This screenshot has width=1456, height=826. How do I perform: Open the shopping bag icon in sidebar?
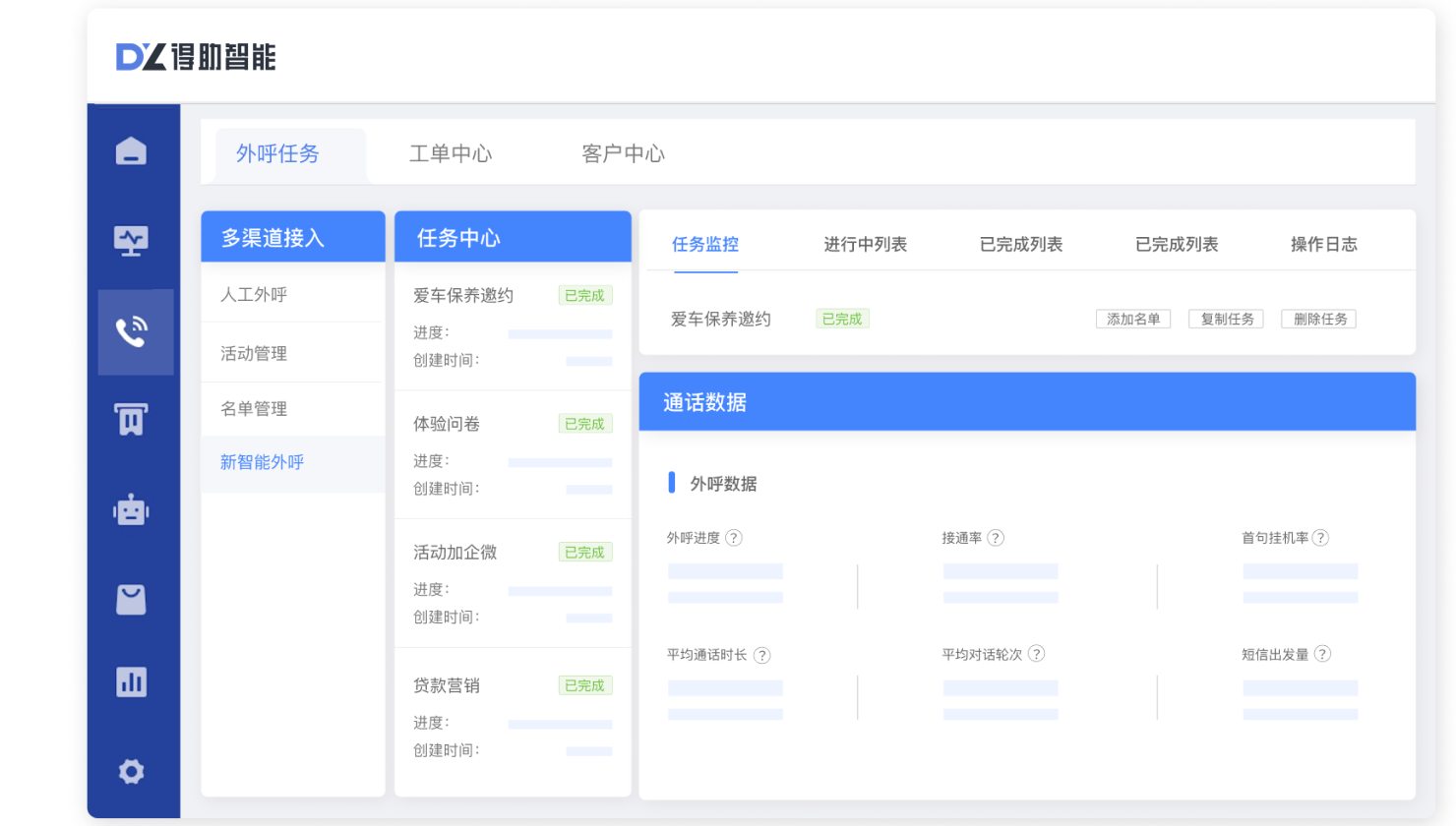point(135,598)
